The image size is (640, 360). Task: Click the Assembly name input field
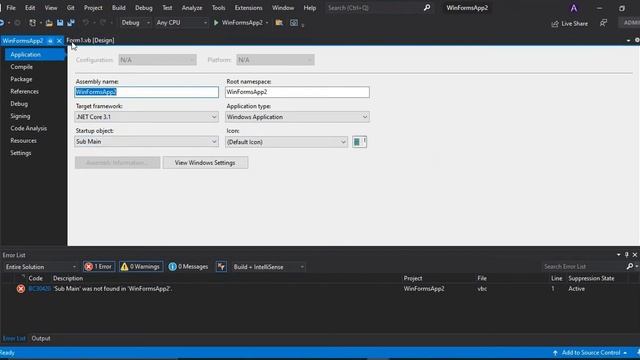pos(147,92)
